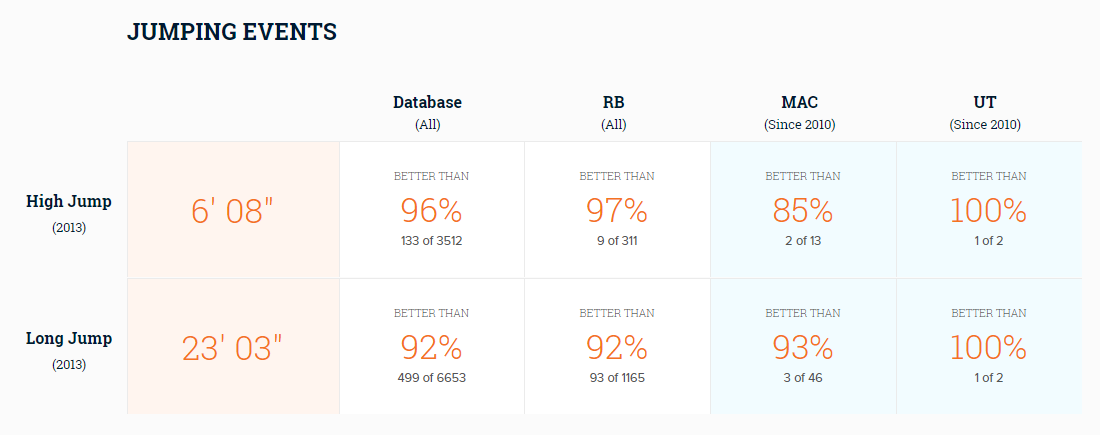The width and height of the screenshot is (1100, 435).
Task: Open the Long Jump Database 92% cell
Action: (431, 346)
